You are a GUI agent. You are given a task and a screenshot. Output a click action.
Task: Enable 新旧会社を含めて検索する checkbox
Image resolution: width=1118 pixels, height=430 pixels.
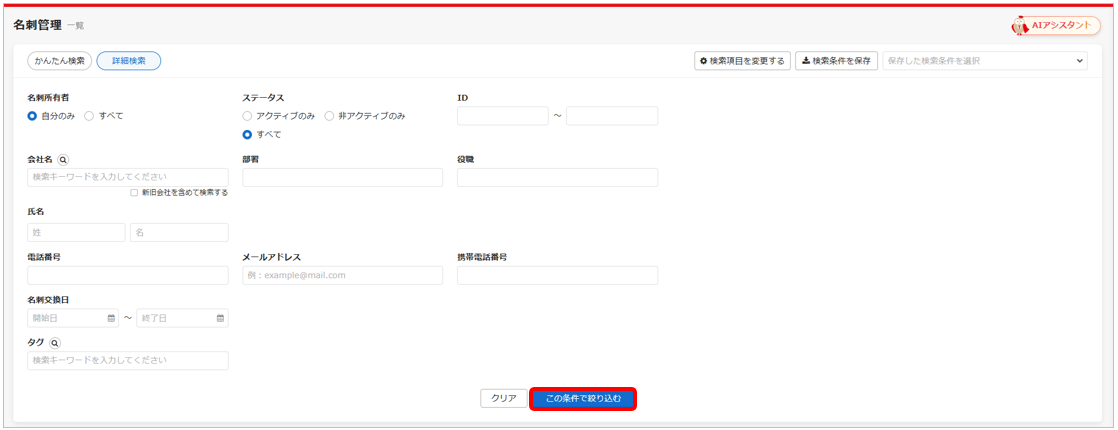click(135, 193)
